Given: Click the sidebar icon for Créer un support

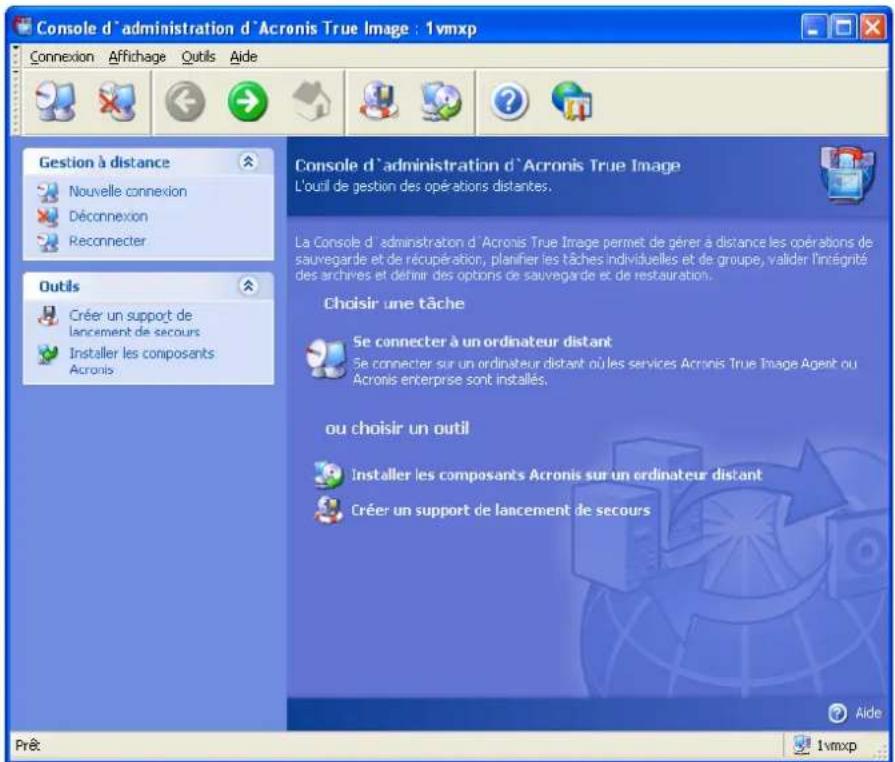Looking at the screenshot, I should click(48, 316).
